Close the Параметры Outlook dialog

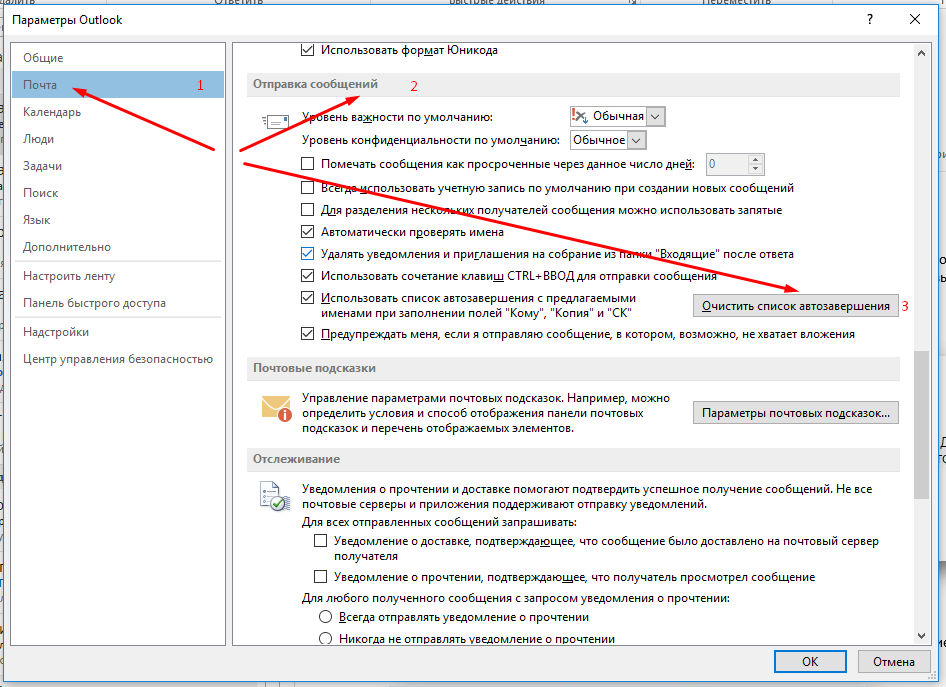[x=915, y=19]
